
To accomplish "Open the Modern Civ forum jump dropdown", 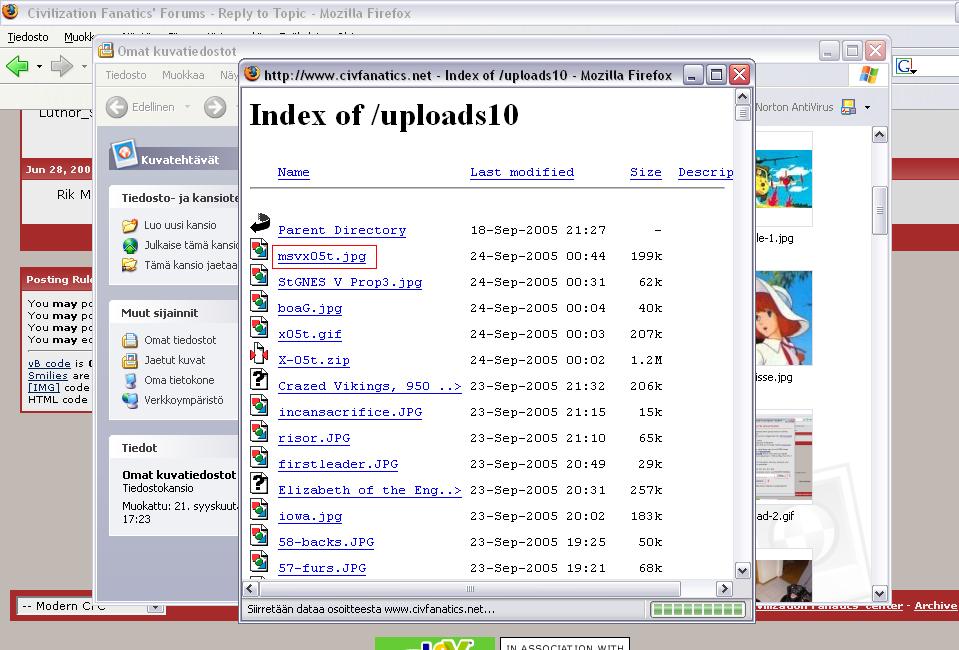I will click(x=91, y=606).
